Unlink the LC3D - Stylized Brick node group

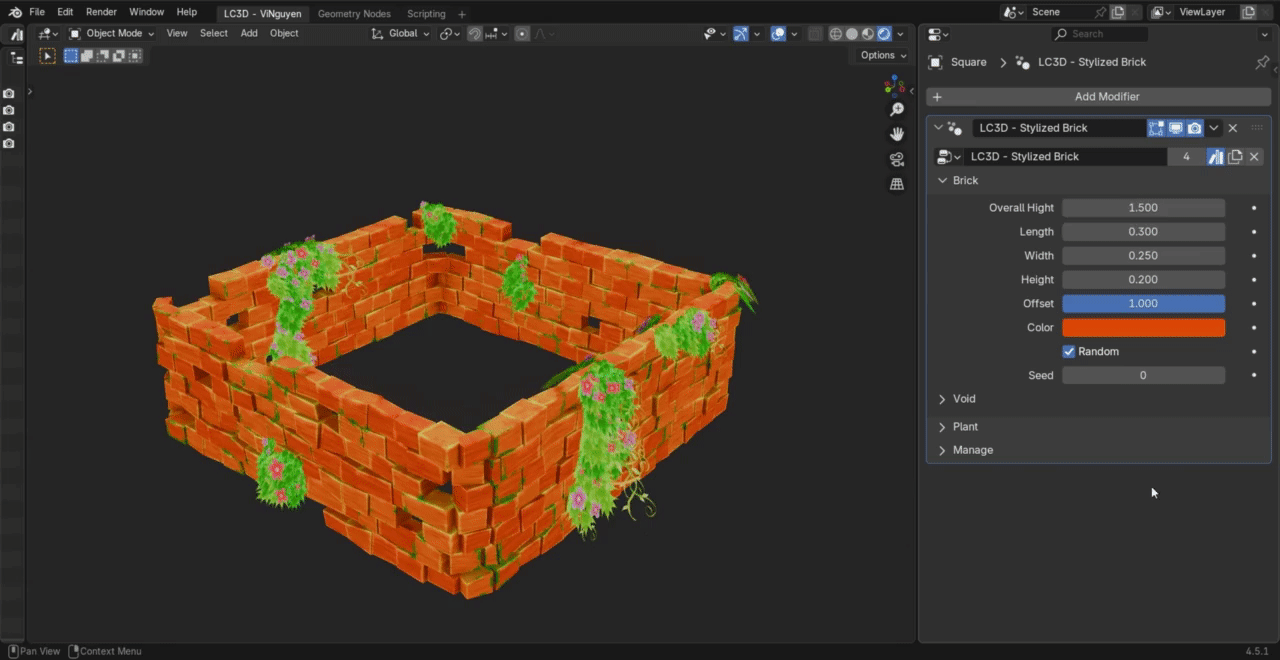pyautogui.click(x=1254, y=157)
